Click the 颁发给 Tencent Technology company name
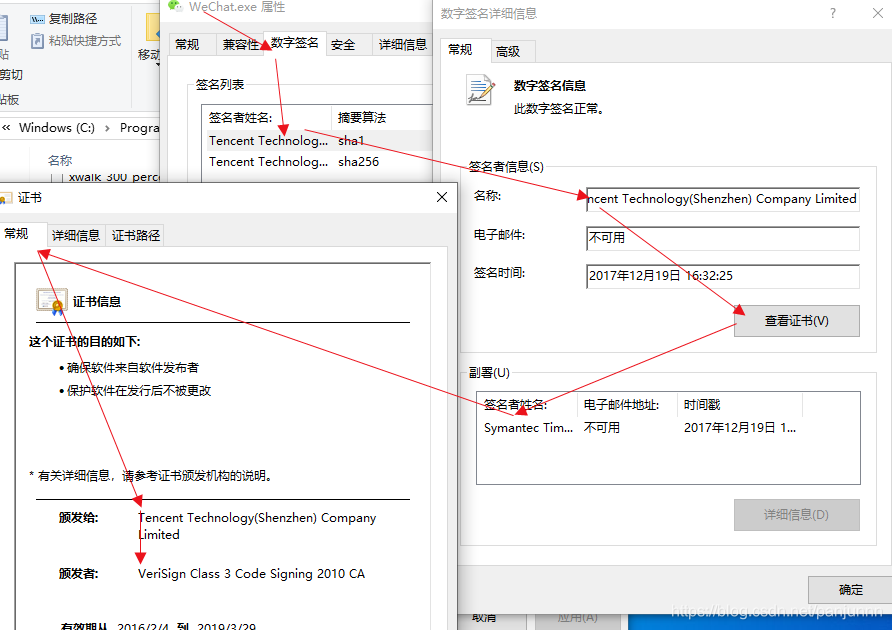892x630 pixels. coord(257,526)
